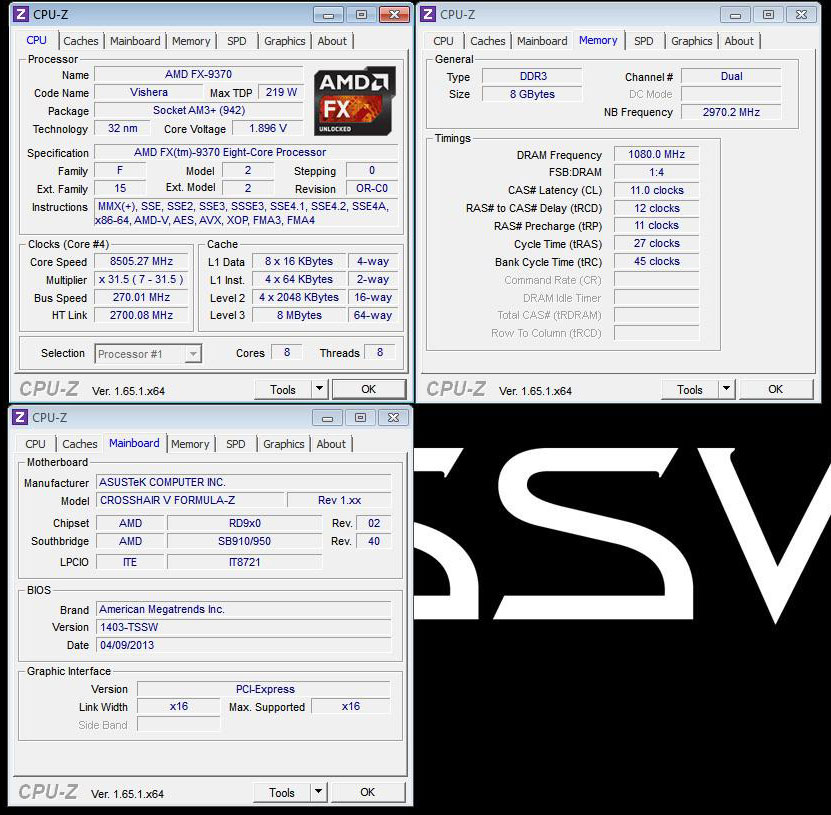
Task: Click the CPU-Z logo icon in Memory window title bar
Action: point(428,14)
